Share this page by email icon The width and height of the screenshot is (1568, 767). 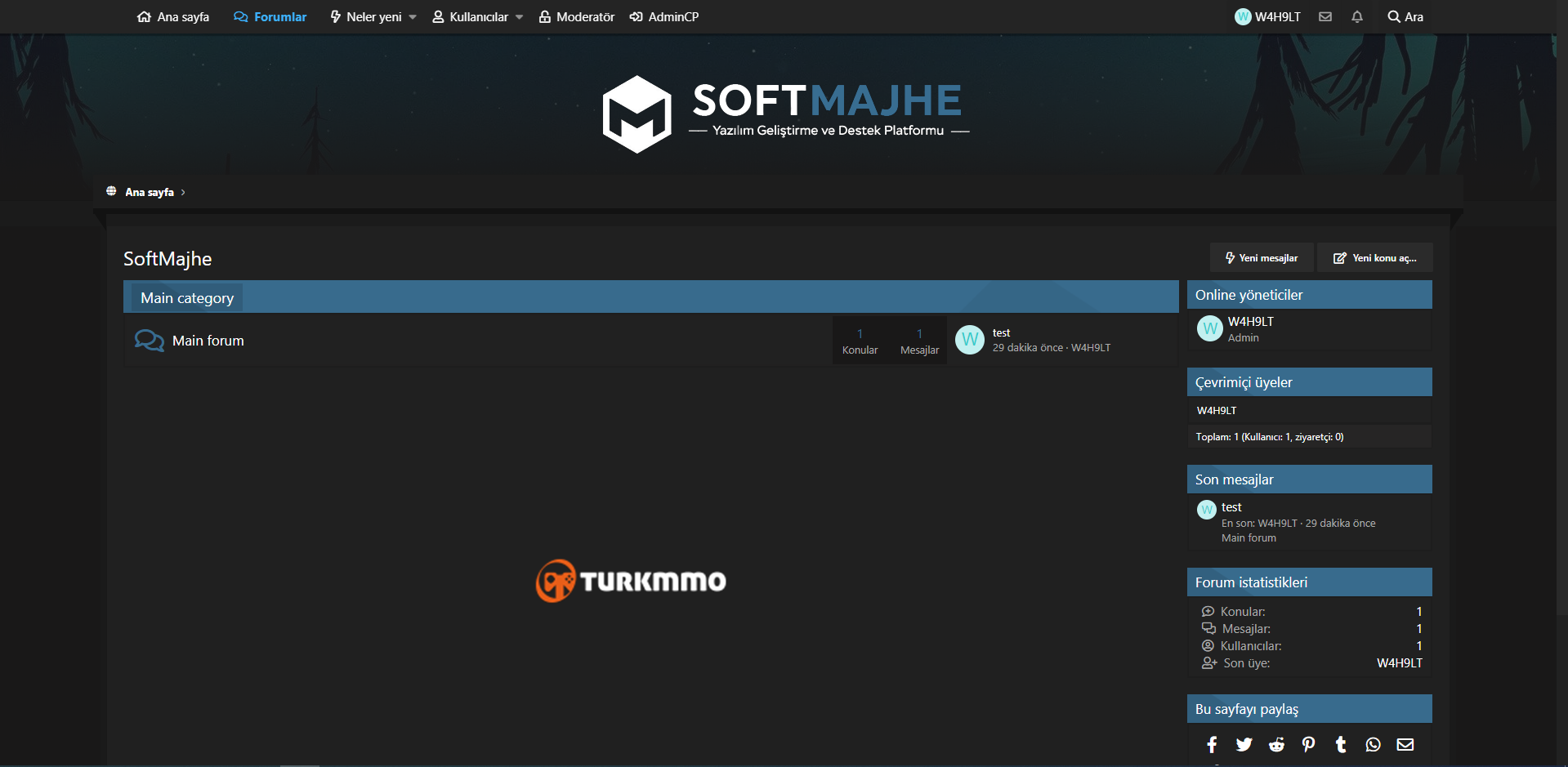(1405, 744)
